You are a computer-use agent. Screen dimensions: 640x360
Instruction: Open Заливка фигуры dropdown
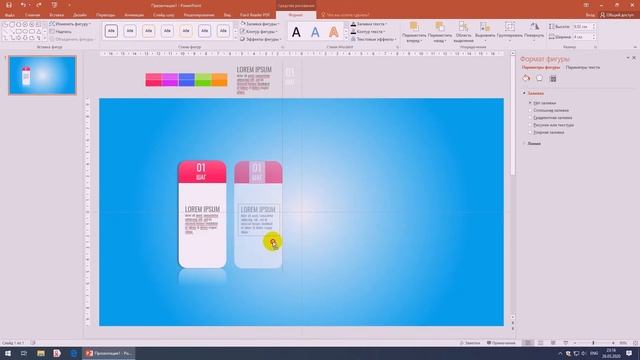click(x=260, y=24)
